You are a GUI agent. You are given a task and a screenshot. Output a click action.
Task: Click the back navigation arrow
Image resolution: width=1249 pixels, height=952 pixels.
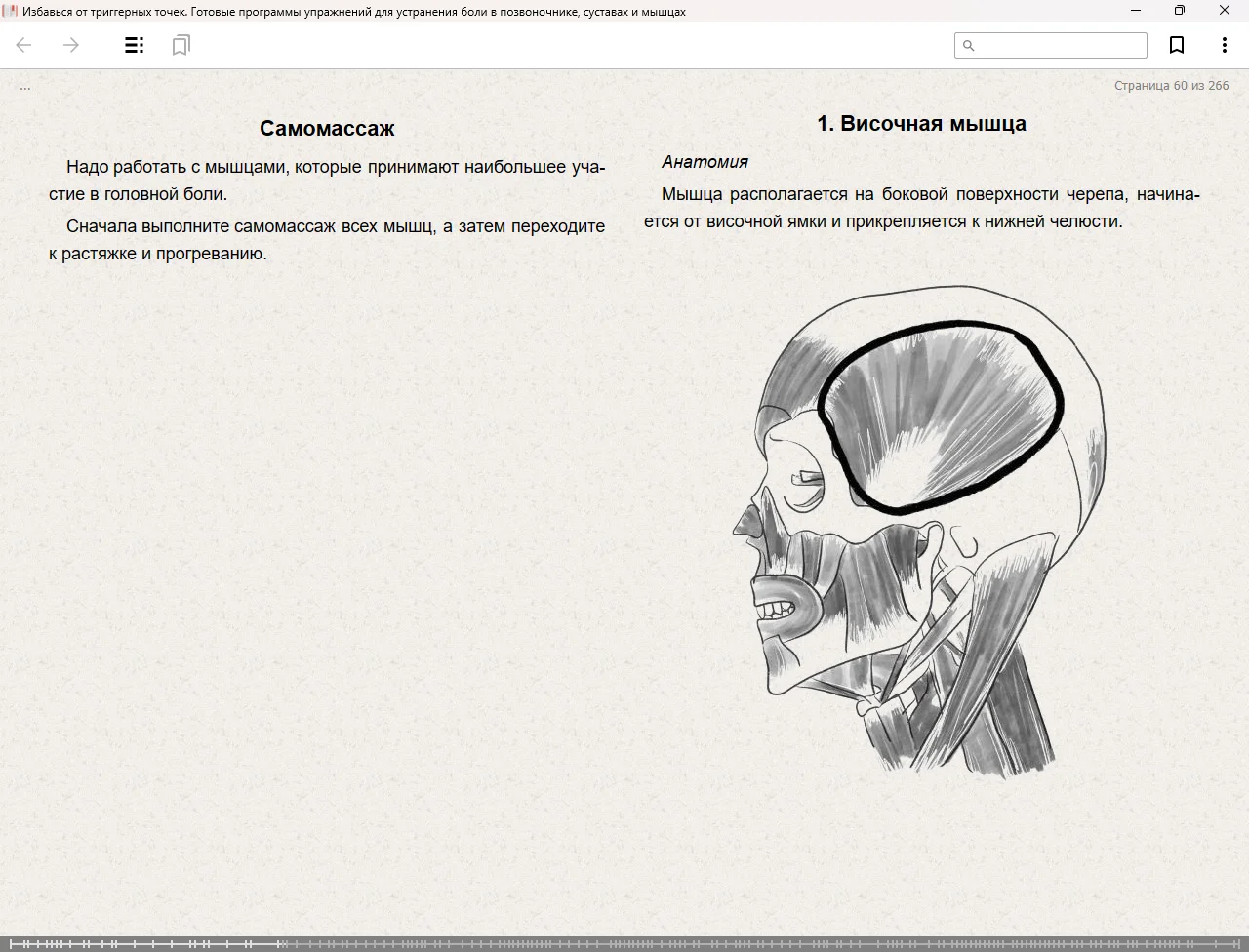point(24,45)
